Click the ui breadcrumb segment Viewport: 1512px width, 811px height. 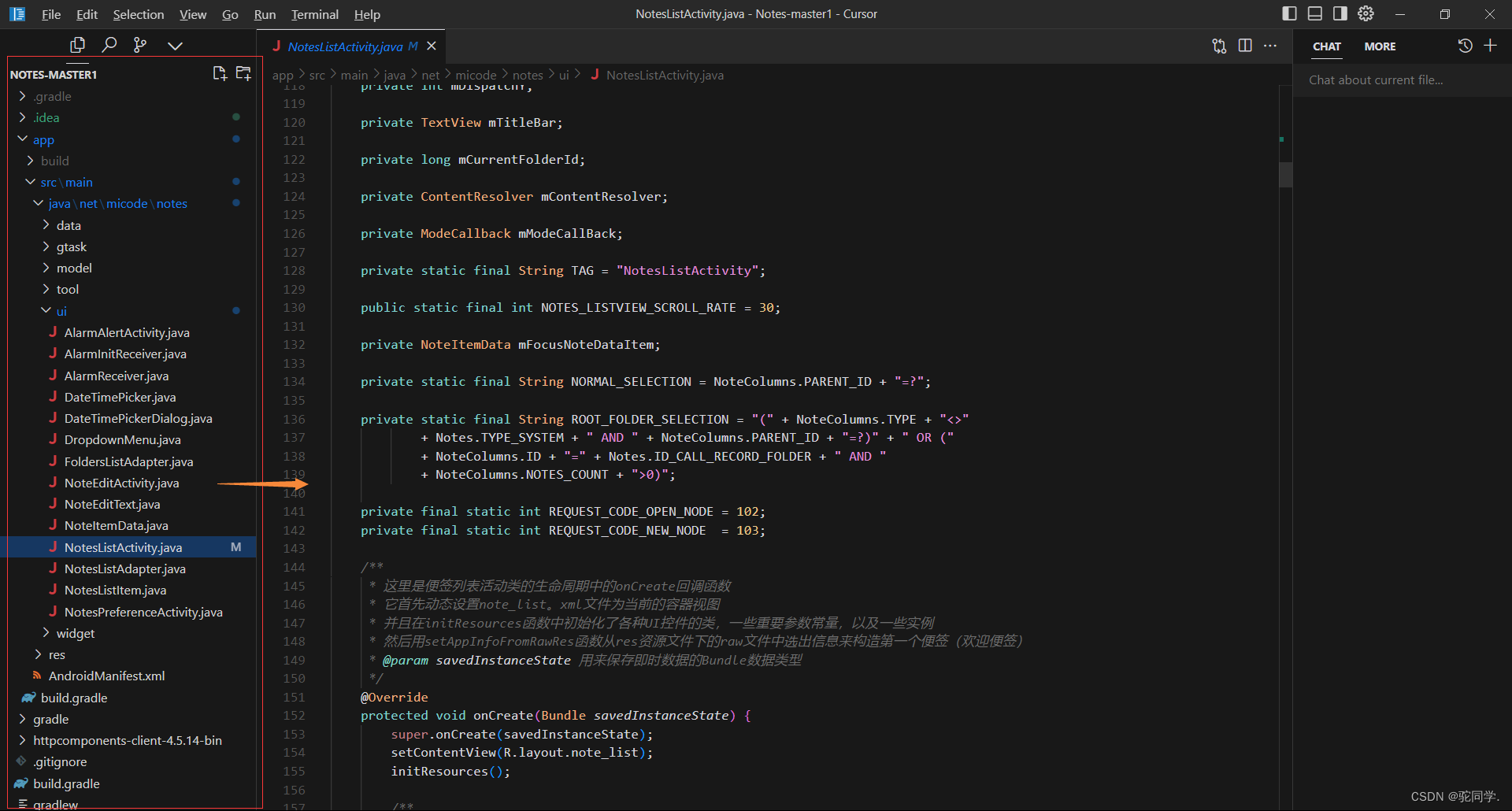tap(564, 75)
